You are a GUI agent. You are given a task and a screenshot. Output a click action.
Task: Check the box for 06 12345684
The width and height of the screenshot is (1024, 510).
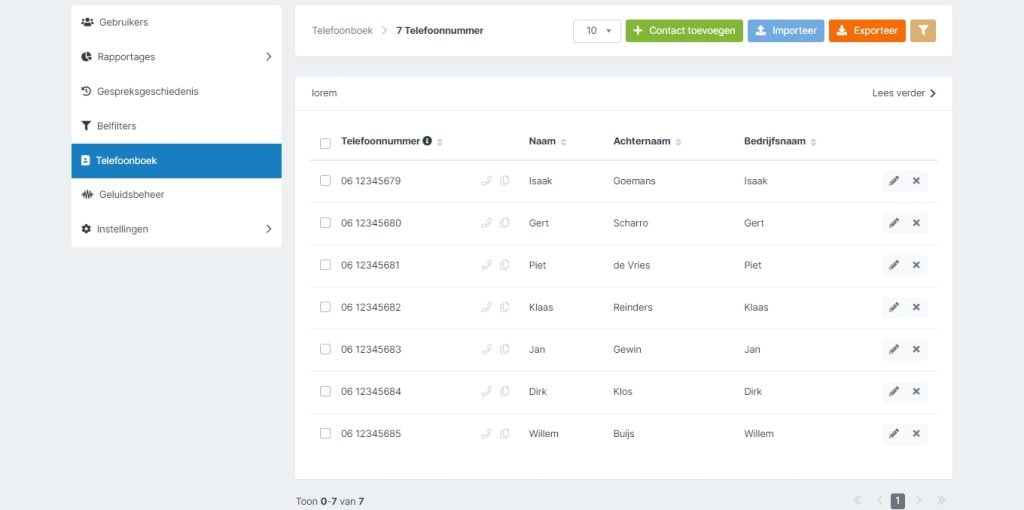(x=325, y=391)
